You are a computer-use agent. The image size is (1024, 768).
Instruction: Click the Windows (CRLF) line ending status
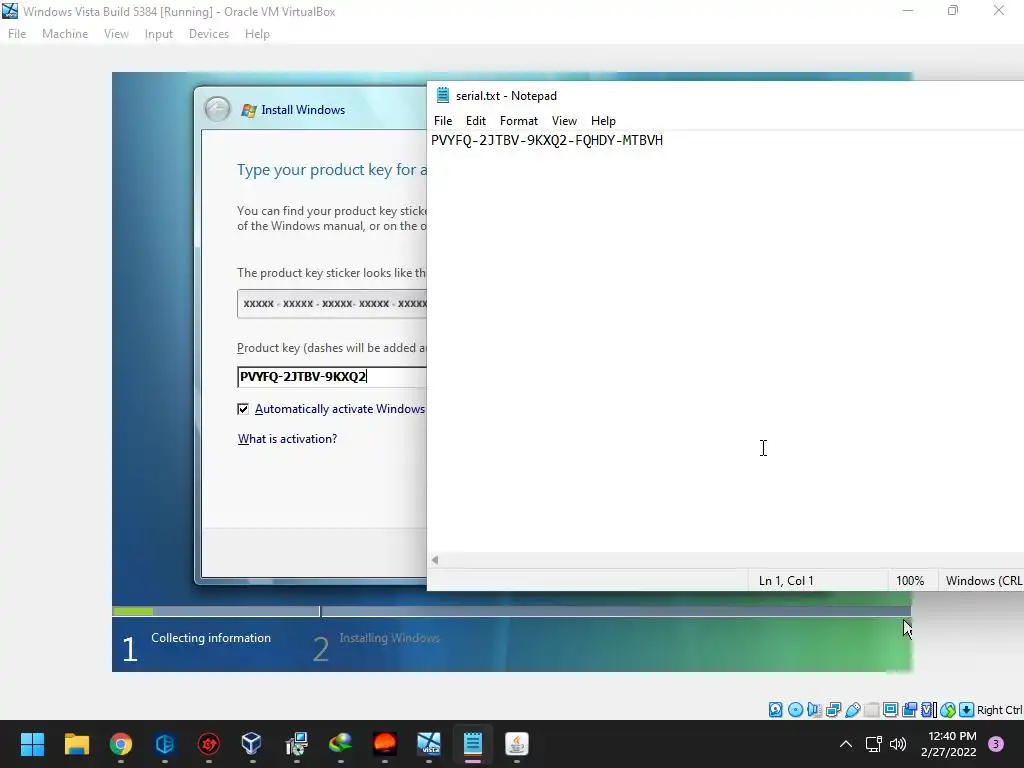pos(983,581)
